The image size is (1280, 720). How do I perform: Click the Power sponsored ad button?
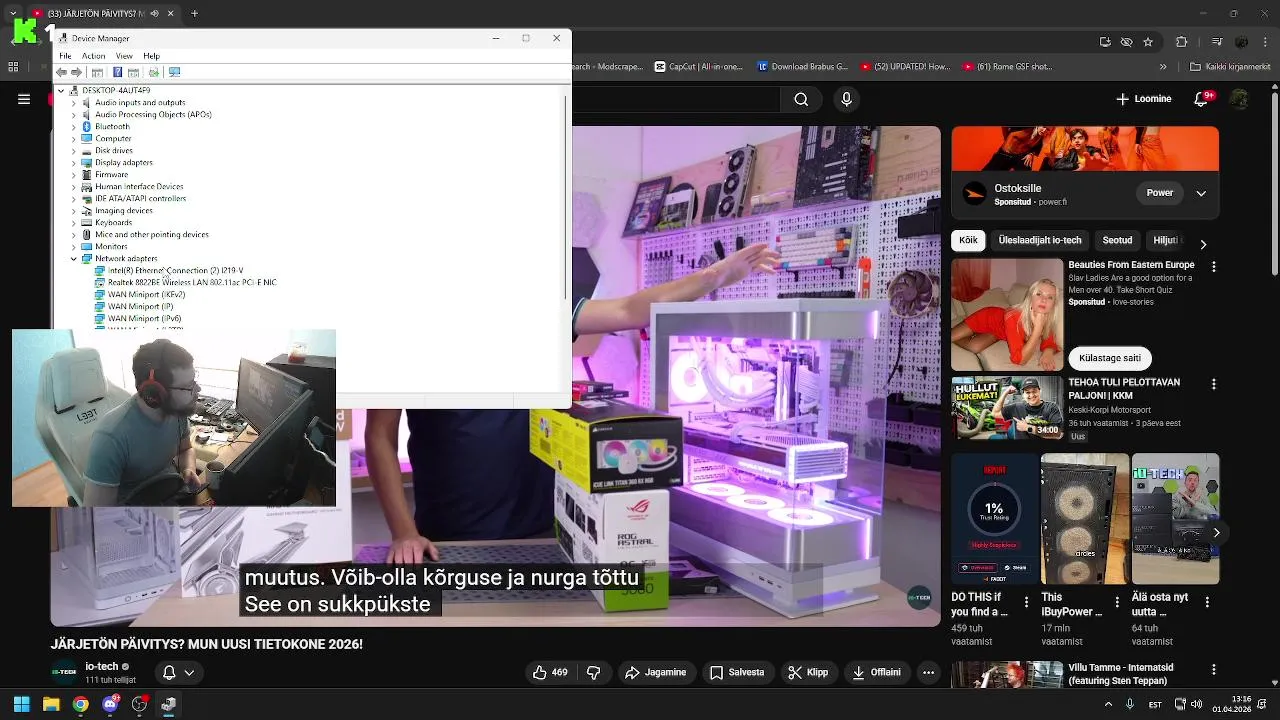1160,192
